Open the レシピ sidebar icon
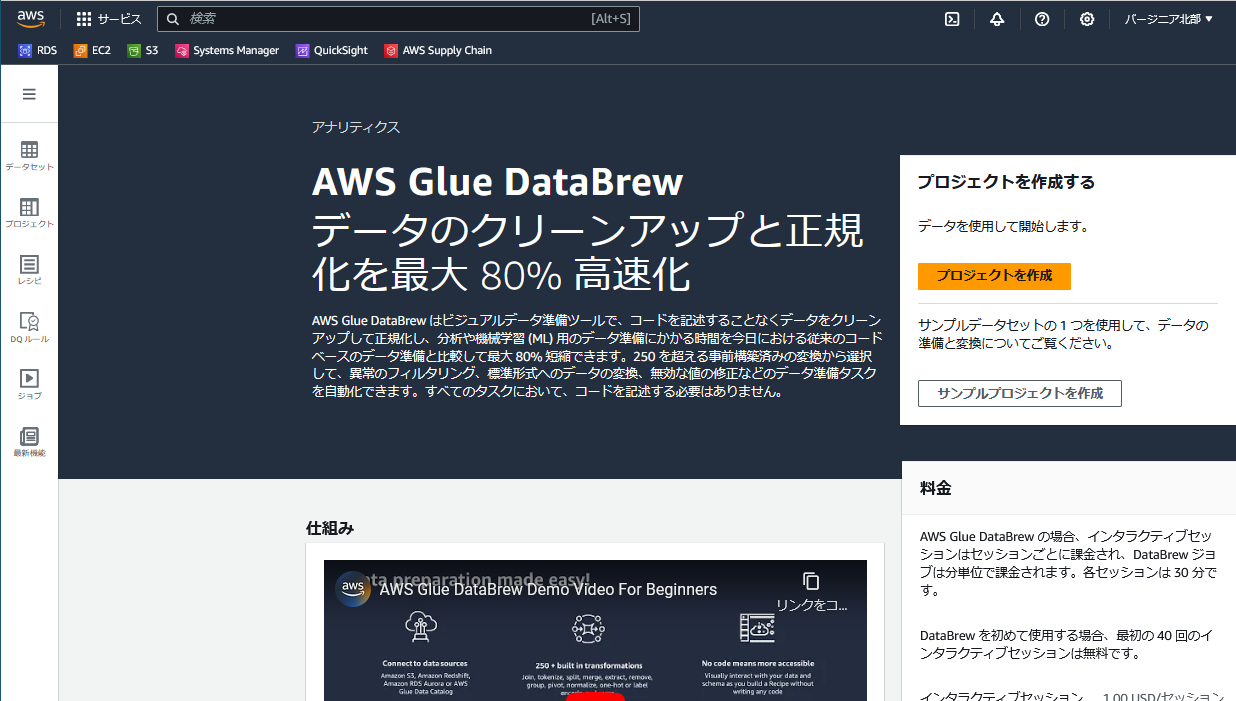1236x701 pixels. click(30, 270)
